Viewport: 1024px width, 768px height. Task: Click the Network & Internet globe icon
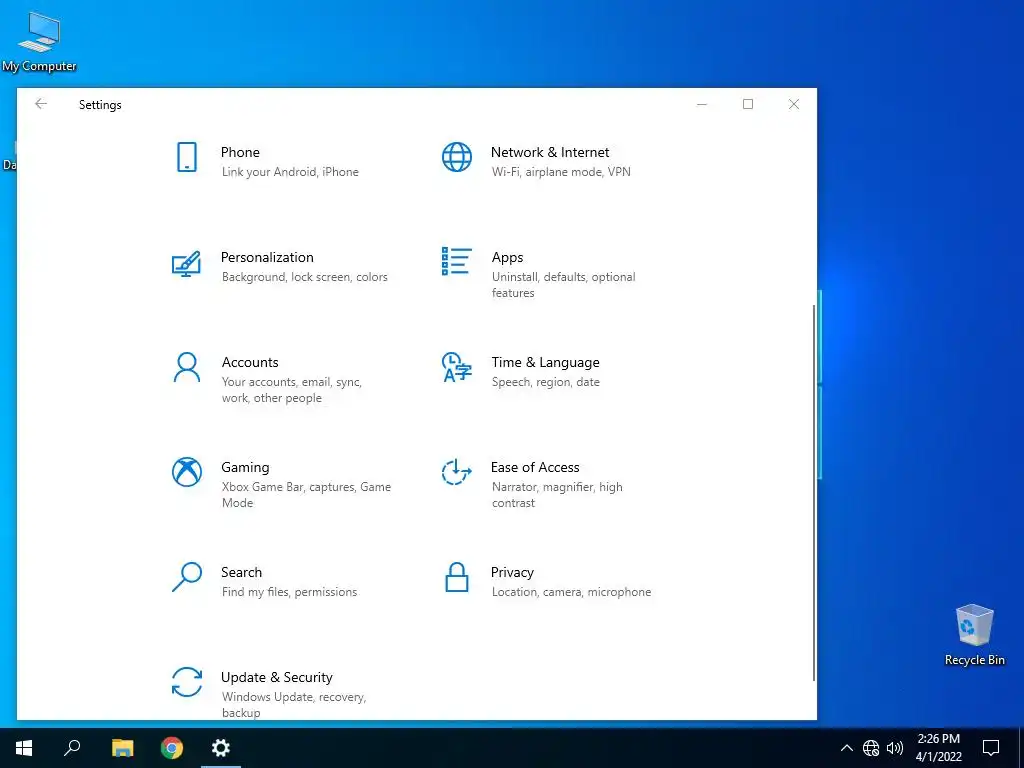456,157
